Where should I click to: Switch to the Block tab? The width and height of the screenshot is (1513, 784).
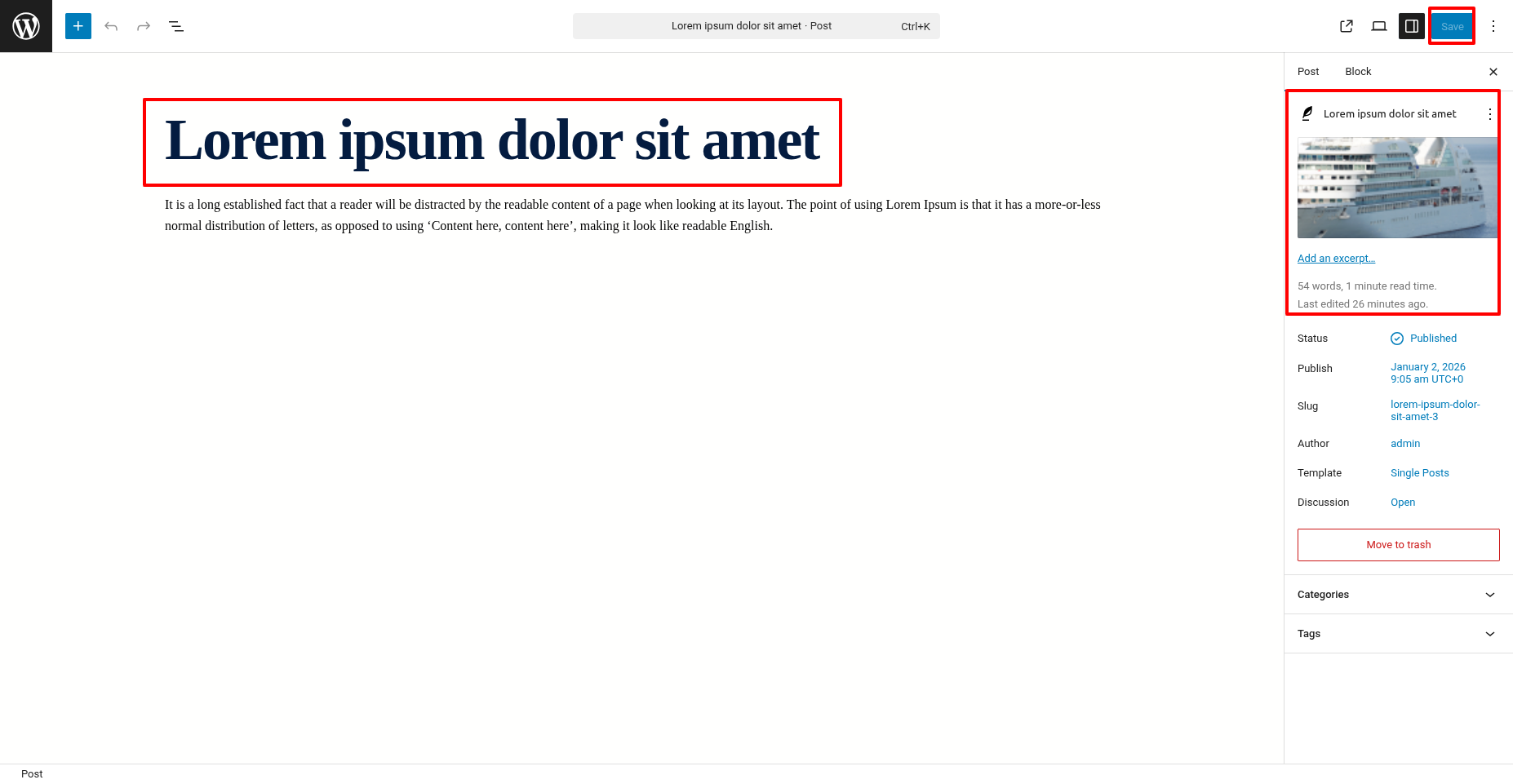click(1358, 72)
